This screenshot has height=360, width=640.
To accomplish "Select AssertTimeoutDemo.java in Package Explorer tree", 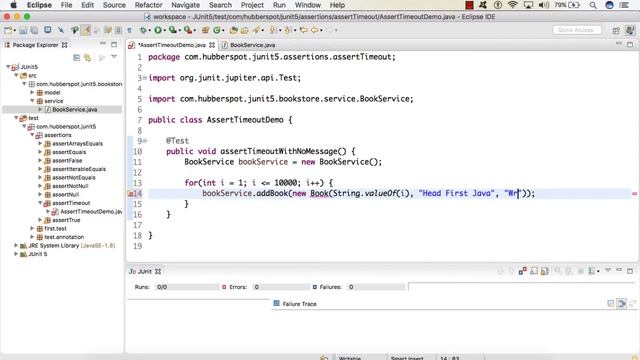I will coord(91,211).
